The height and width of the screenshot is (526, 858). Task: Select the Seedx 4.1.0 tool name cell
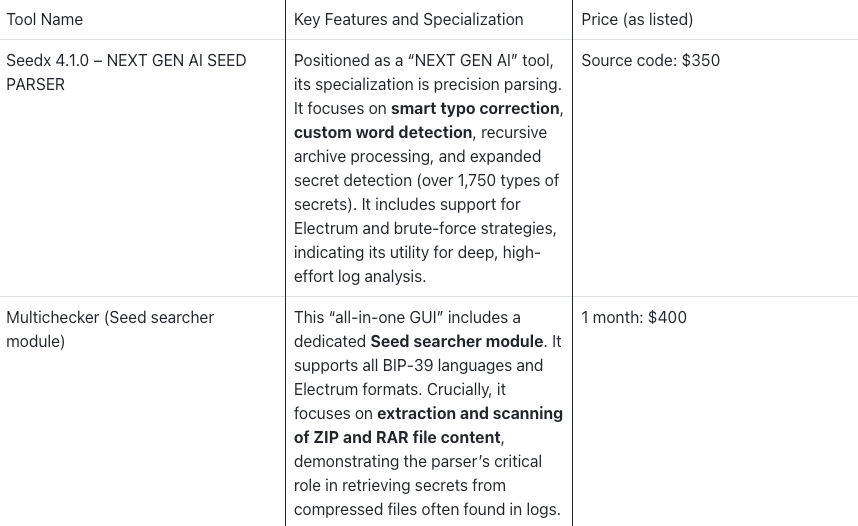click(x=126, y=72)
